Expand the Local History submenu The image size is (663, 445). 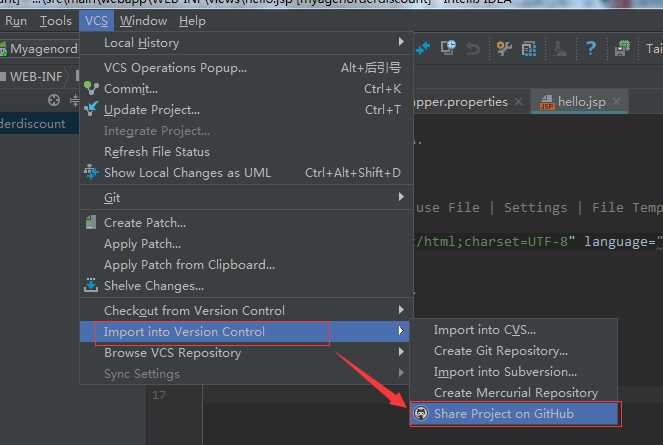[x=401, y=43]
